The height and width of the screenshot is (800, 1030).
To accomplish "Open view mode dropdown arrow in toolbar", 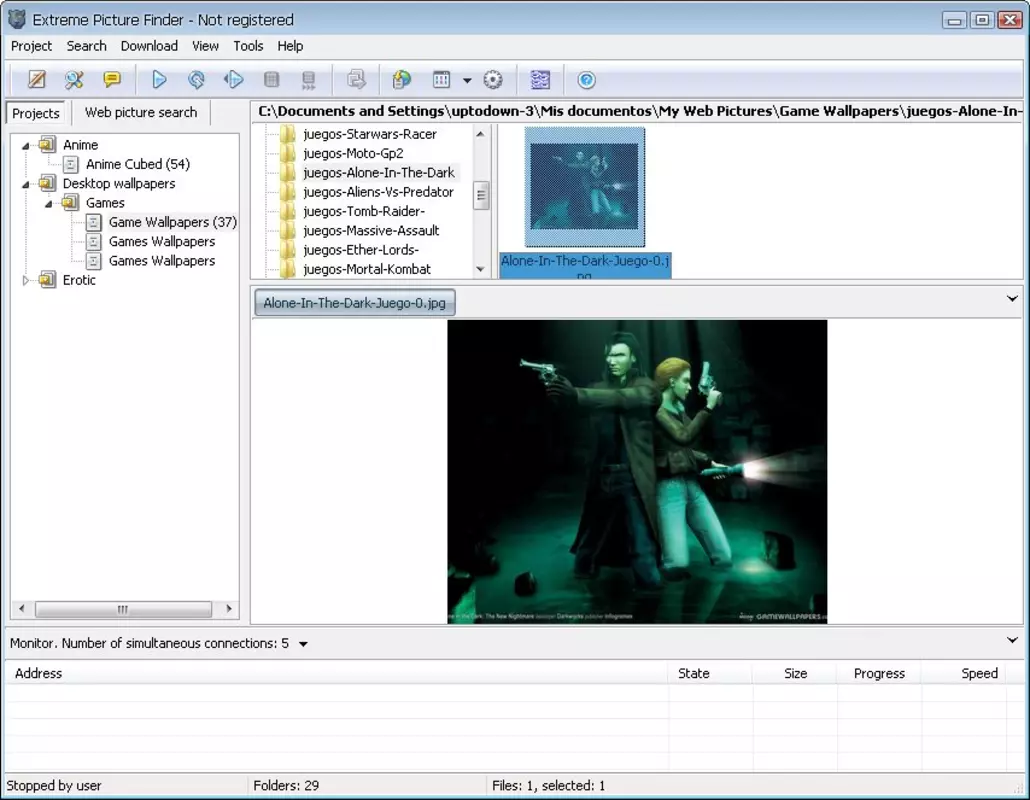I will coord(467,81).
